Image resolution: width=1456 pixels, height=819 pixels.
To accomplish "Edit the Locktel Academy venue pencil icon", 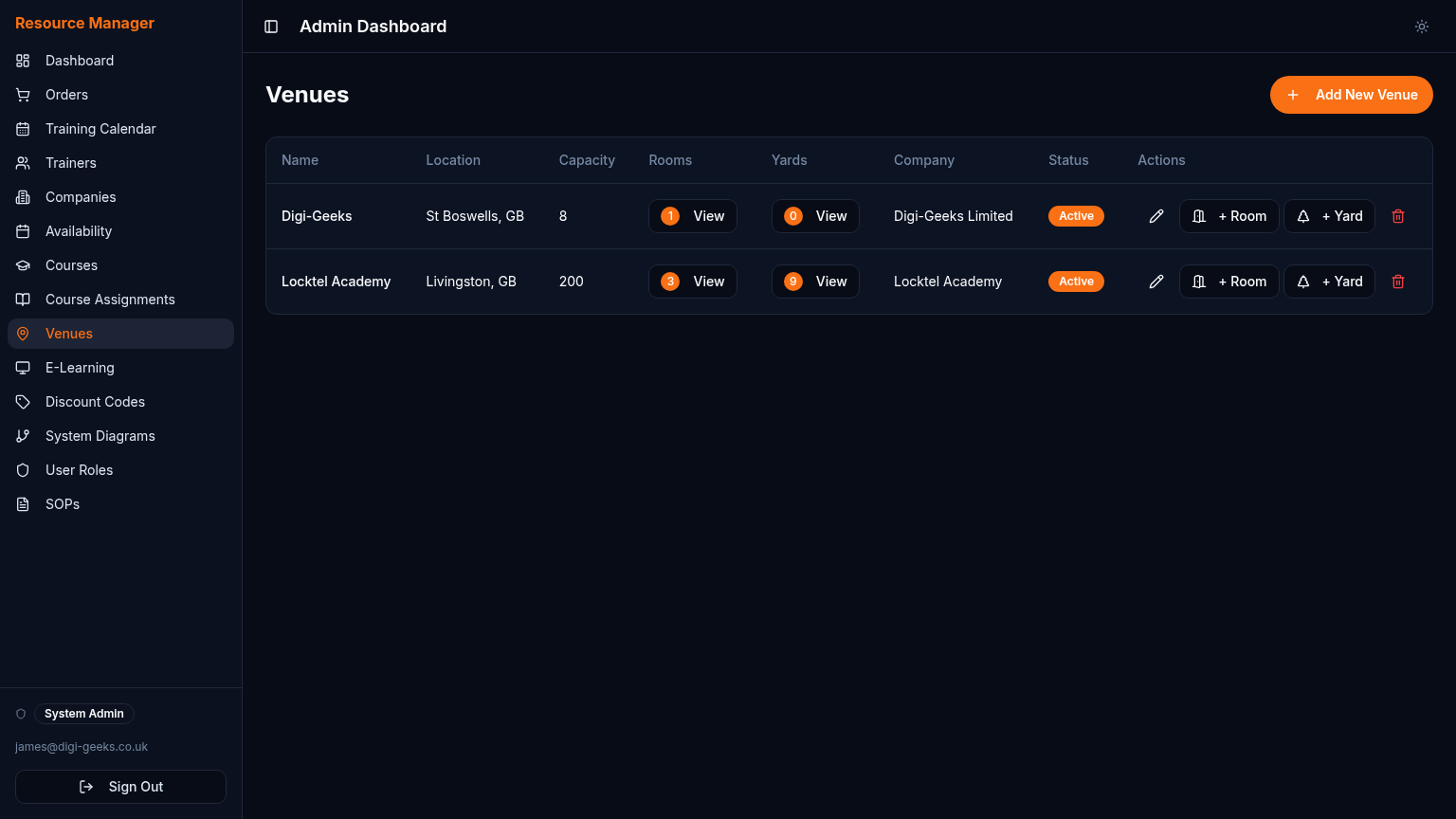I will pos(1156,282).
